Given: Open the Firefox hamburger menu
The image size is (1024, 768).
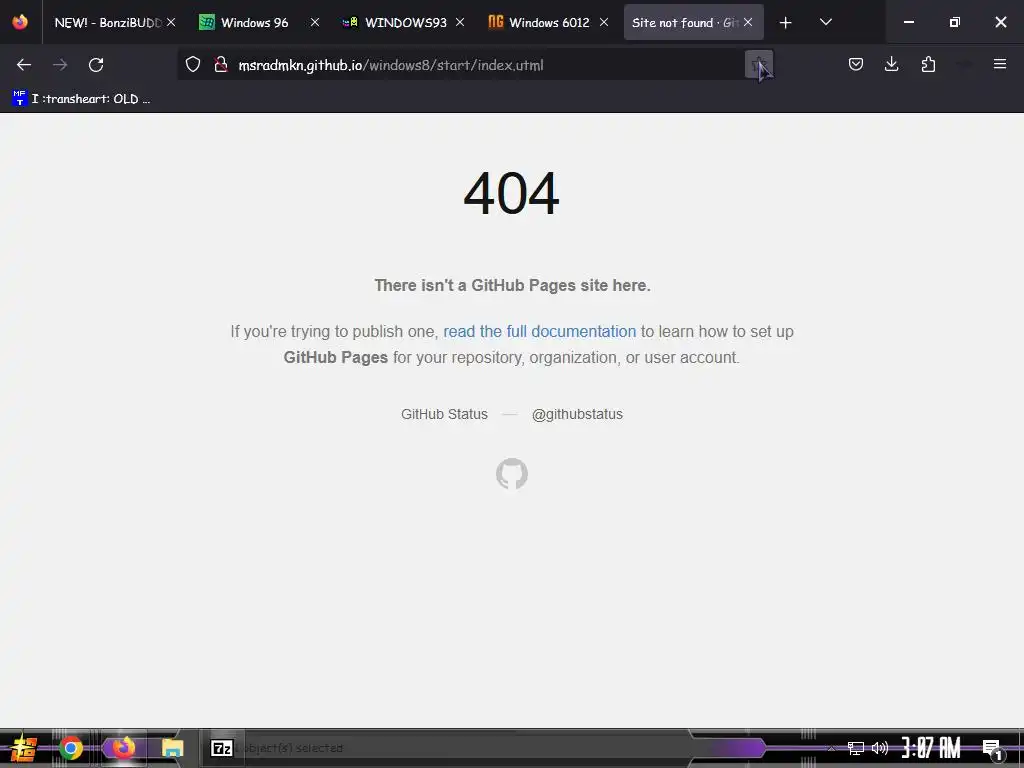Looking at the screenshot, I should pos(999,64).
